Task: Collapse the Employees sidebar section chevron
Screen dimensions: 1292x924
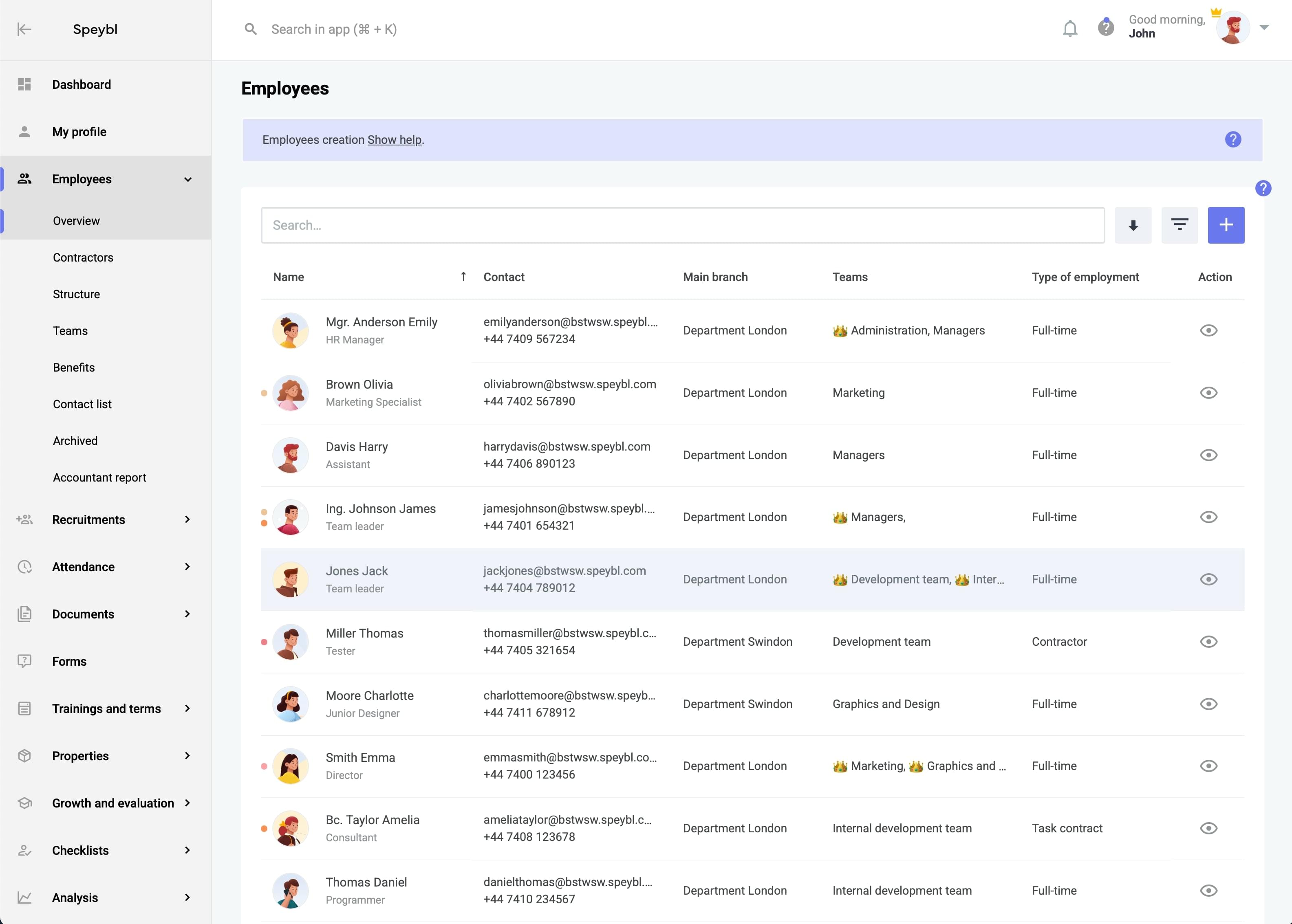Action: pos(188,179)
